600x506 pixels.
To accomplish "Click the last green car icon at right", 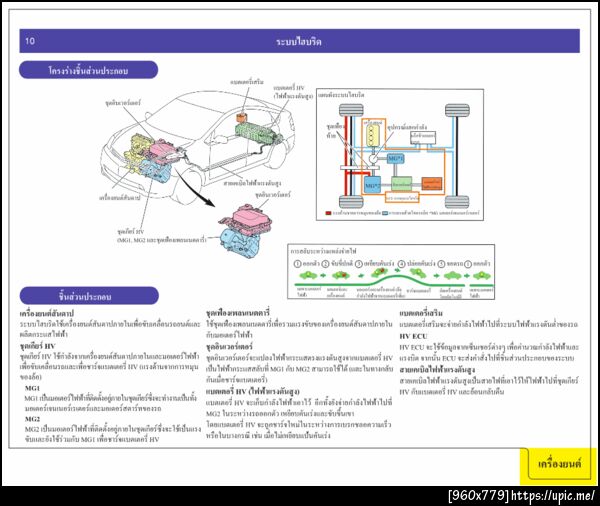I will point(482,275).
